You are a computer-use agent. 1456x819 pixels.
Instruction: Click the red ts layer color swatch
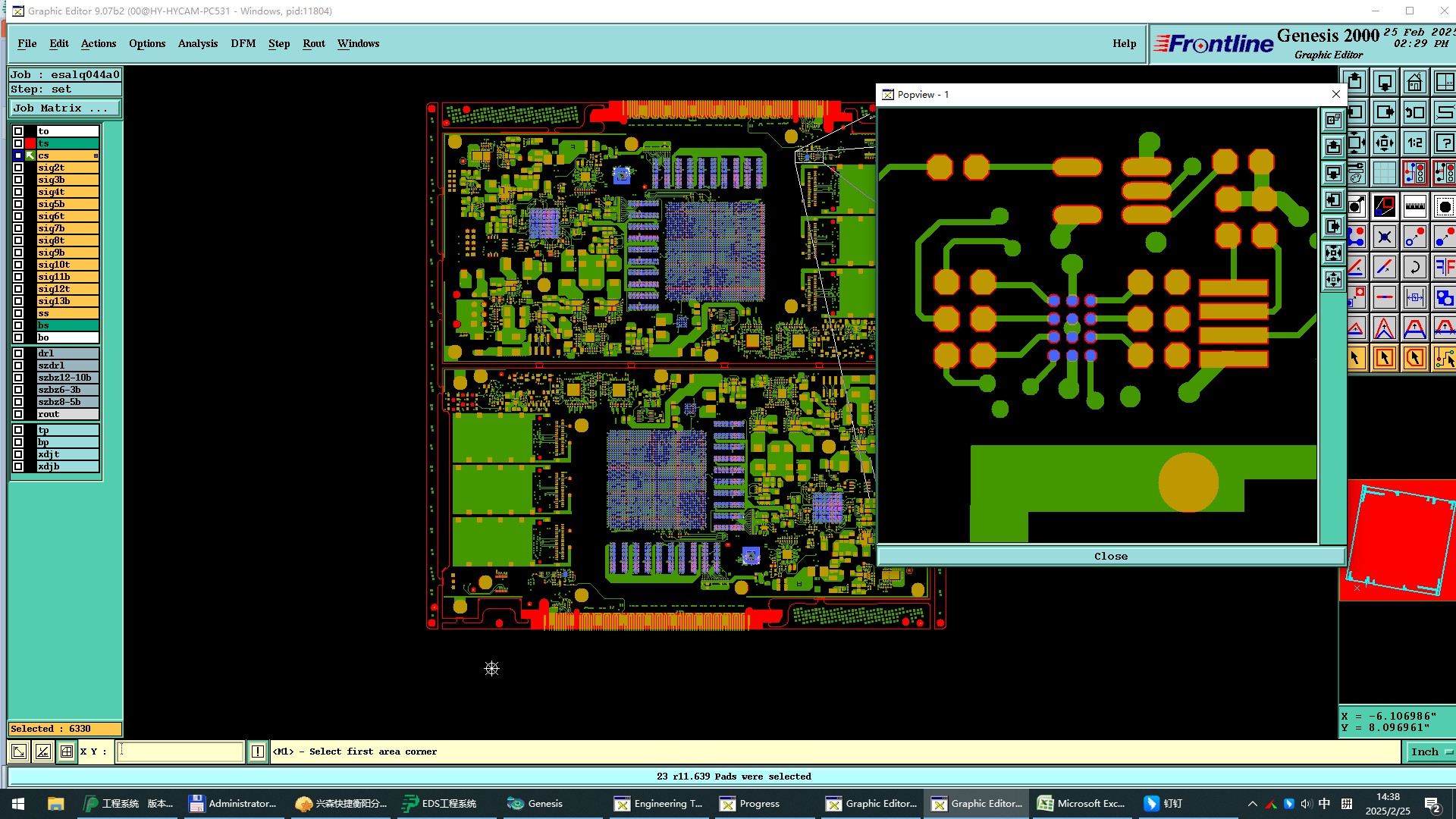click(x=30, y=143)
